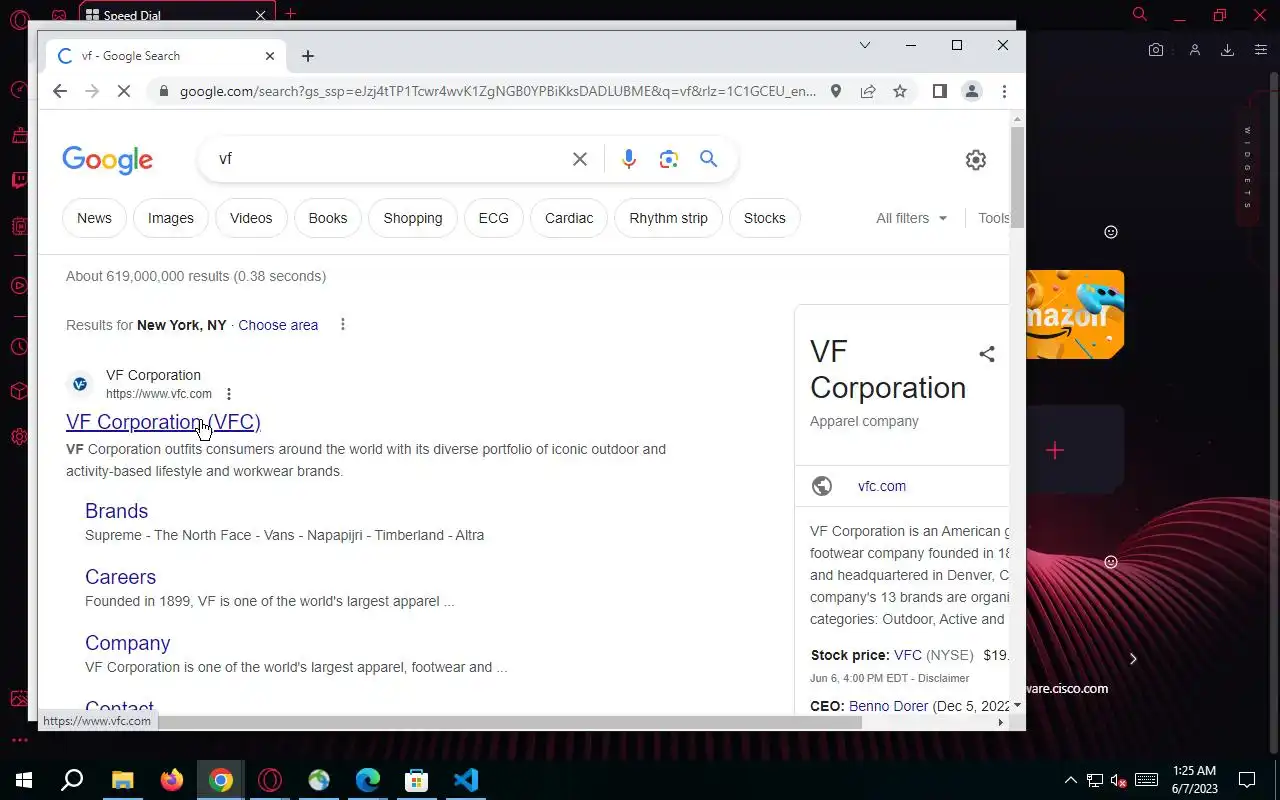Submit search with magnifier icon

(x=708, y=159)
